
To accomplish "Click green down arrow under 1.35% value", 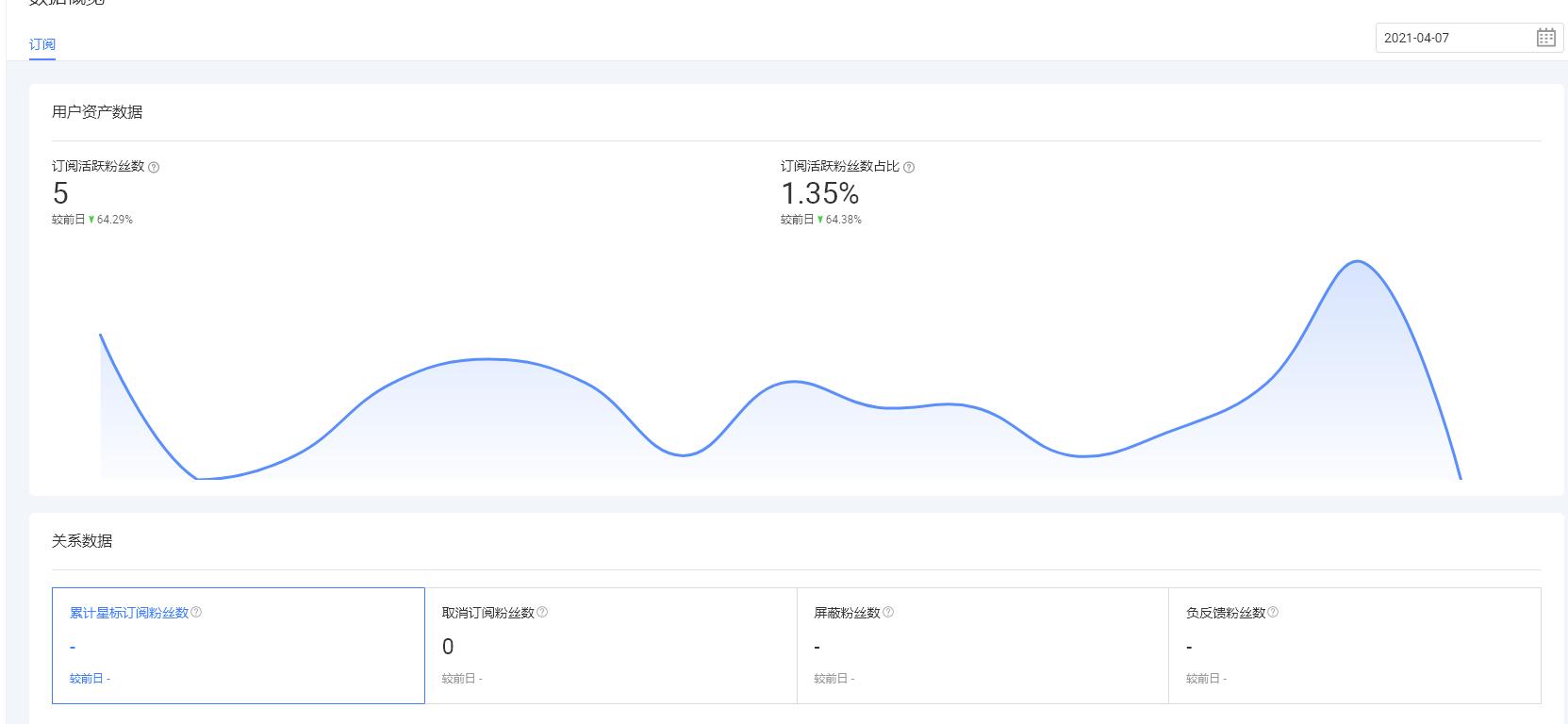I will (820, 220).
